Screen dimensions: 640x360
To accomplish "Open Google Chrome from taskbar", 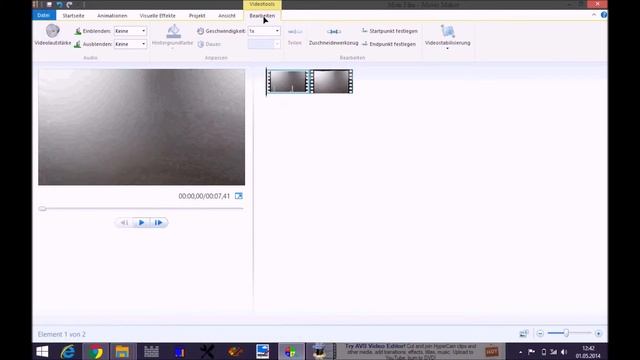I will coord(96,351).
